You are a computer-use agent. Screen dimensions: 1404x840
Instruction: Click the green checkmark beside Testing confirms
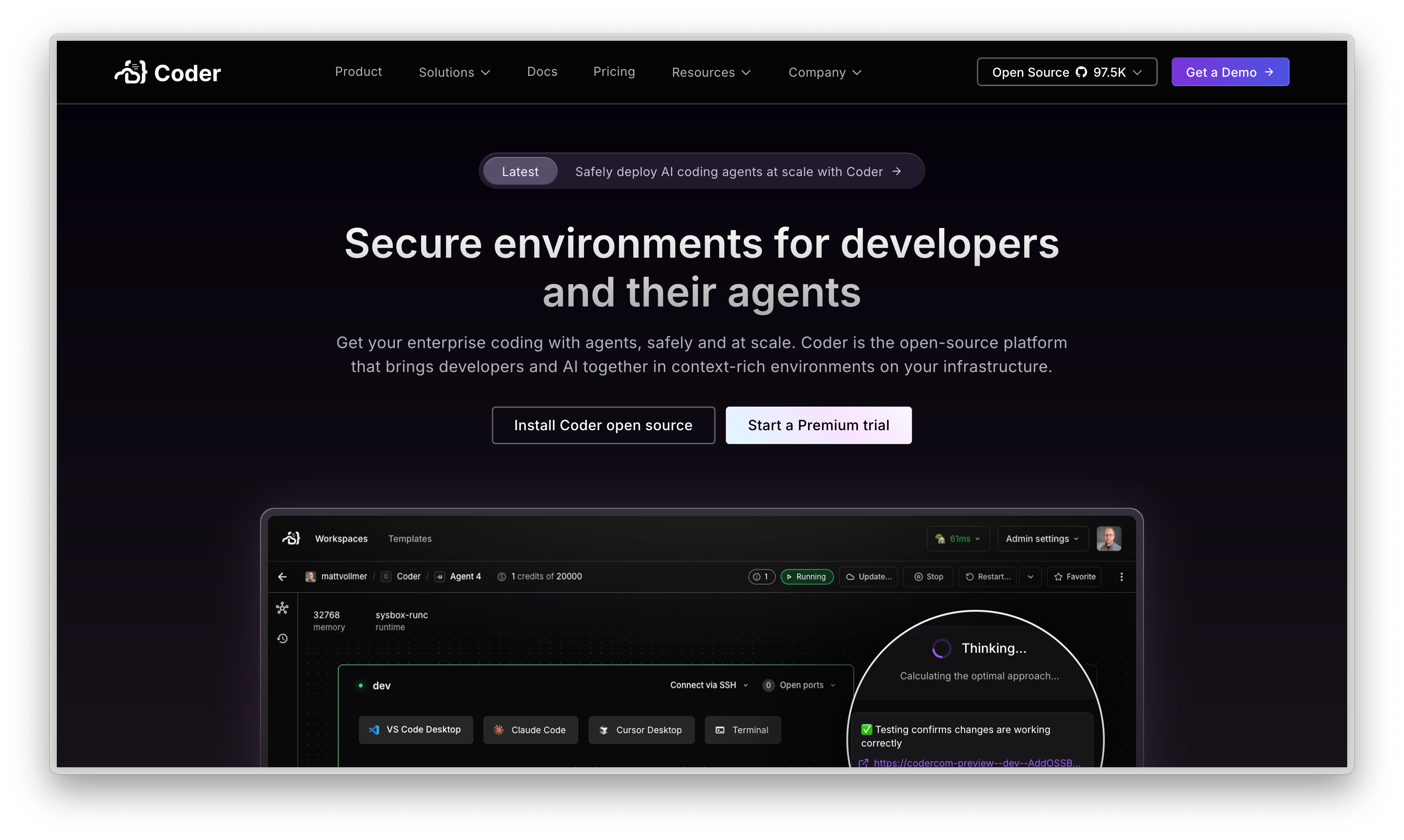[x=866, y=730]
